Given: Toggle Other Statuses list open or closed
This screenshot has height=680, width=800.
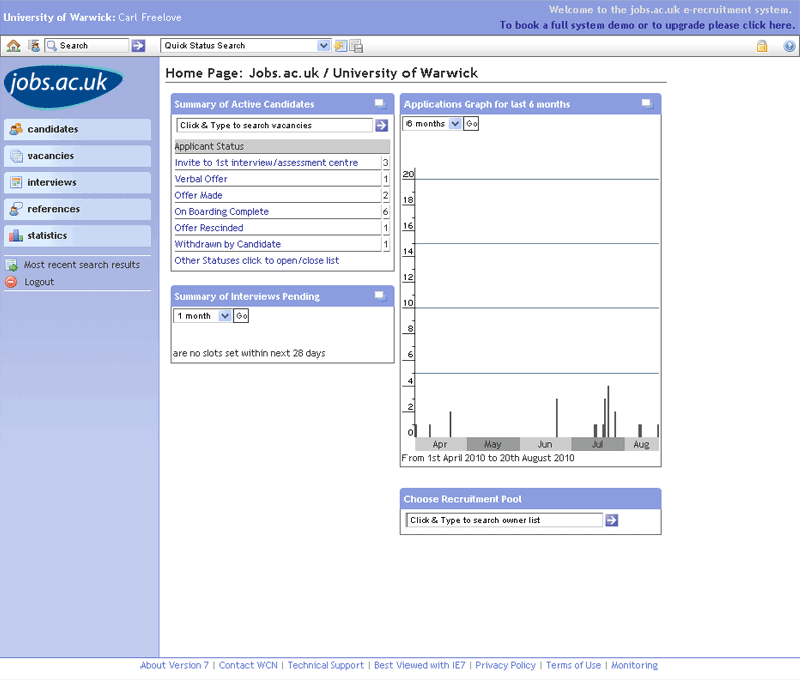Looking at the screenshot, I should (256, 260).
